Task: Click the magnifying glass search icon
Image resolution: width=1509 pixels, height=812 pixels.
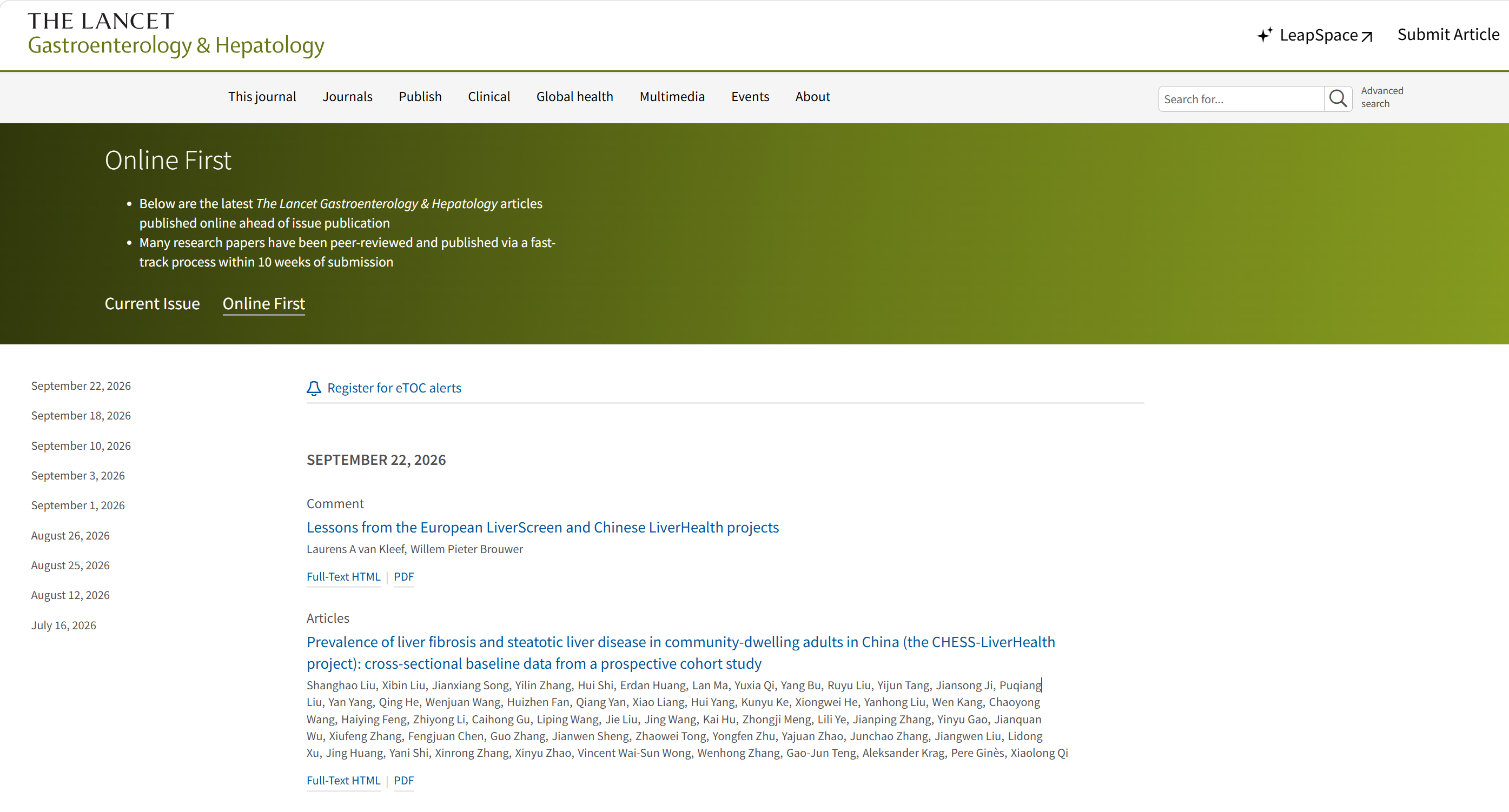Action: [x=1338, y=98]
